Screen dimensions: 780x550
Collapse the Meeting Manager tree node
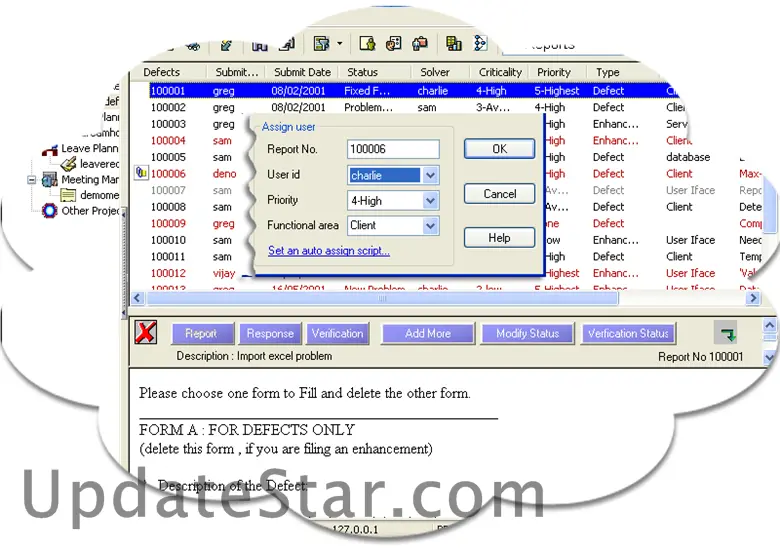click(x=31, y=180)
